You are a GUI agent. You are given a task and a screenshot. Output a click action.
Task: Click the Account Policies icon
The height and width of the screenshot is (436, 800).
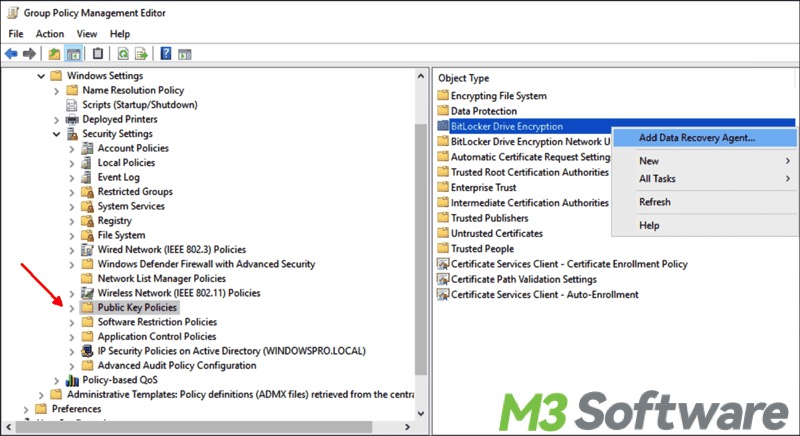[x=87, y=148]
